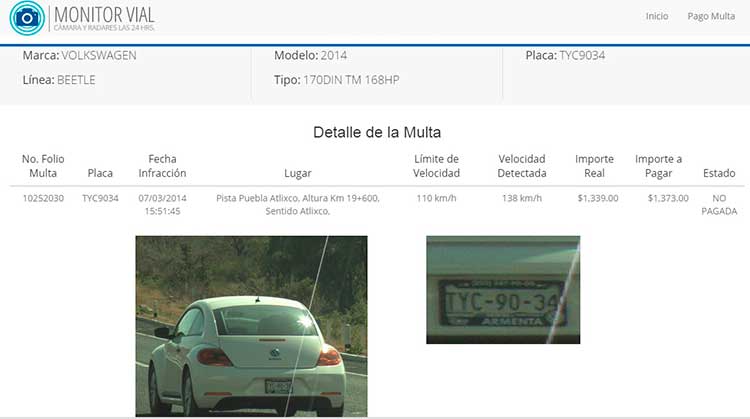Open the Pago Multa navigation link

click(x=711, y=16)
